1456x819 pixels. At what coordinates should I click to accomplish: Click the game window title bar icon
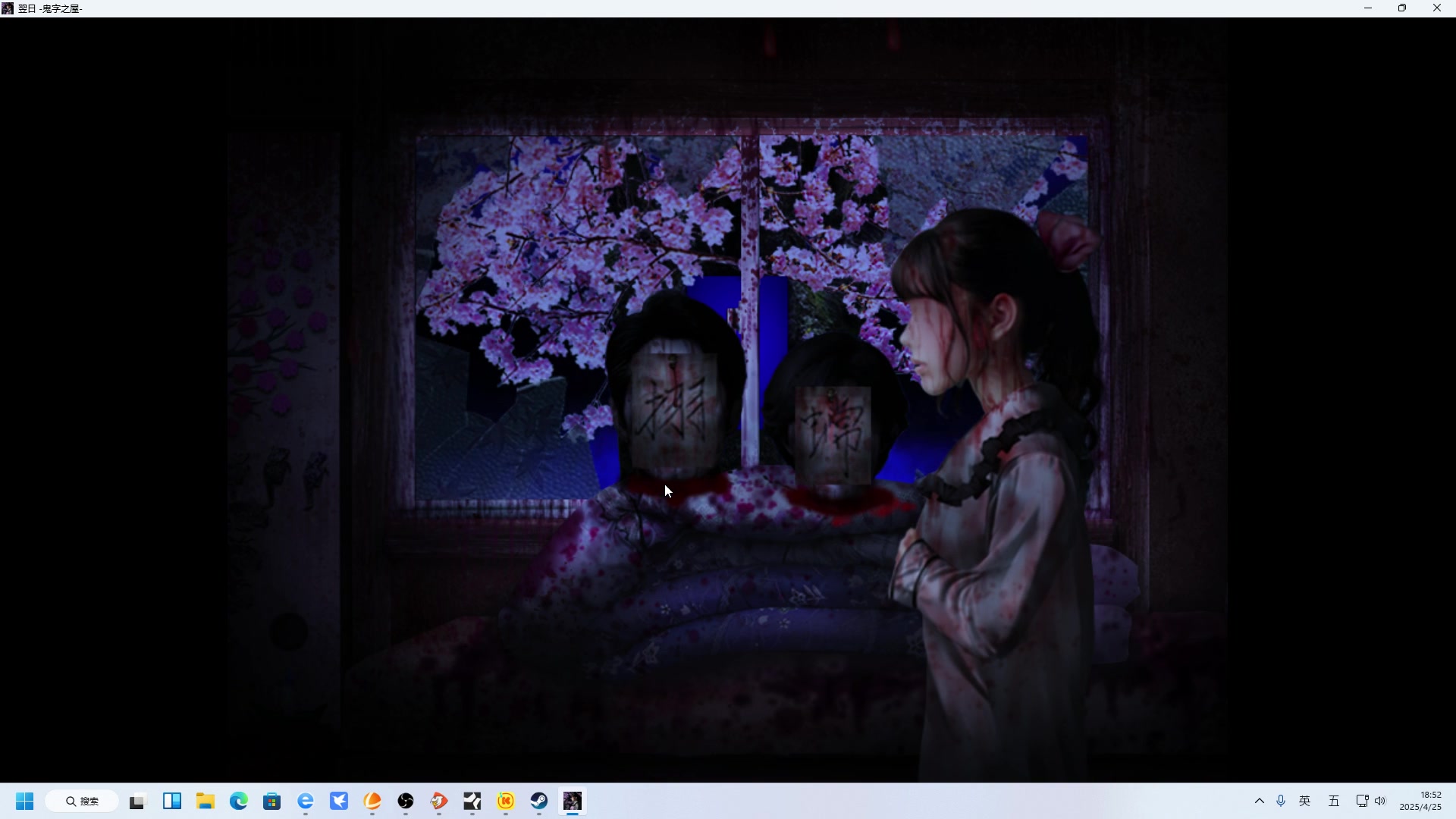pyautogui.click(x=8, y=8)
